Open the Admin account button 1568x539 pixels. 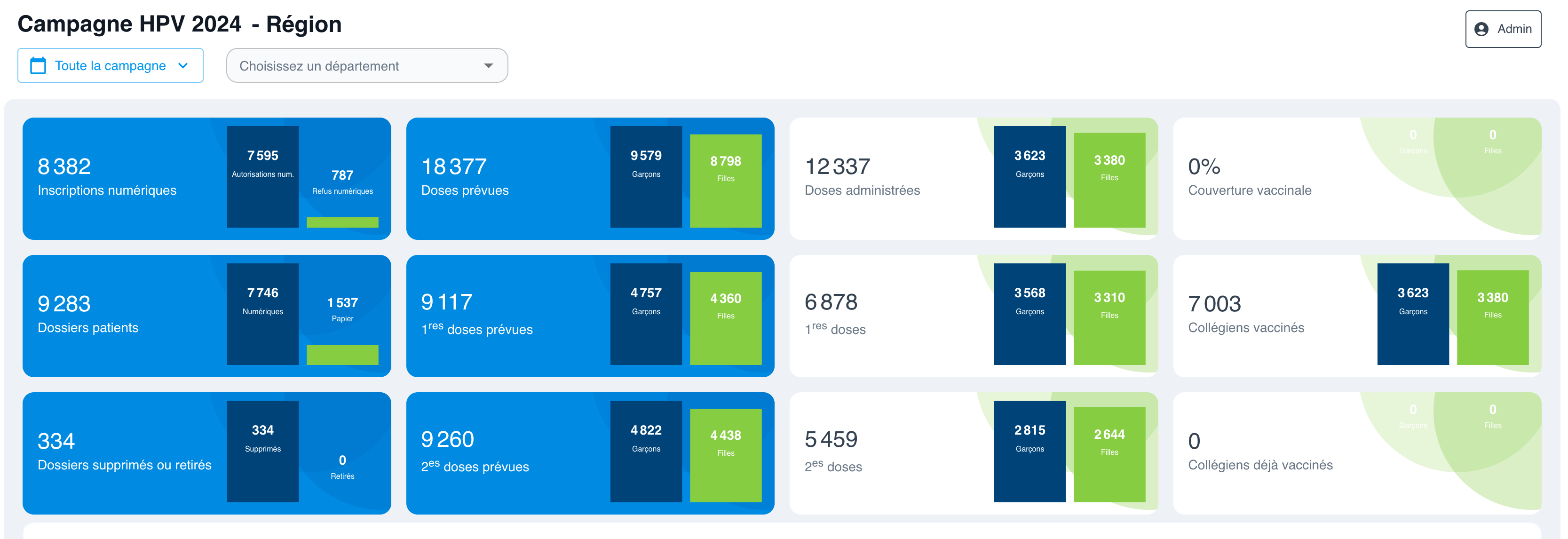(x=1503, y=29)
